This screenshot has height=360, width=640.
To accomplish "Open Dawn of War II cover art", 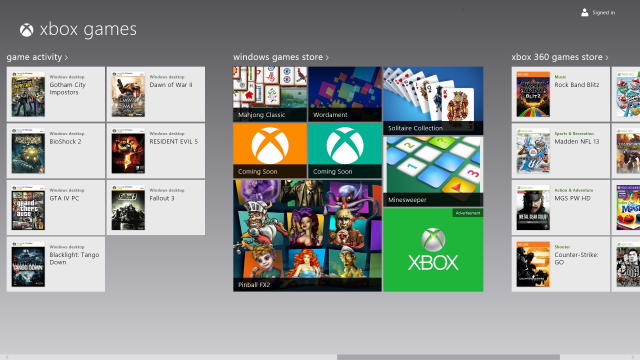I will [x=128, y=95].
